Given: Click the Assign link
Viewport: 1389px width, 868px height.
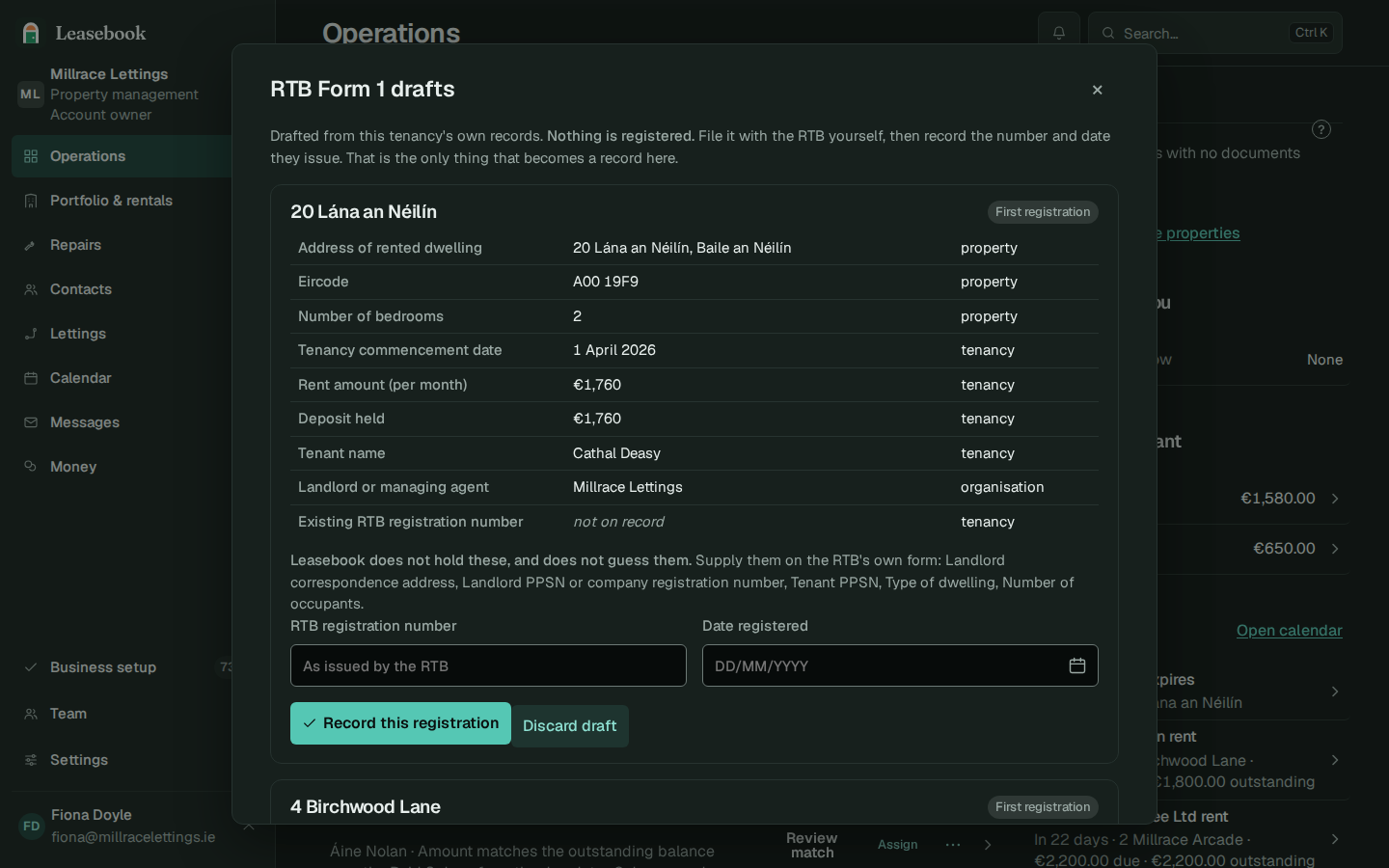Looking at the screenshot, I should (898, 845).
